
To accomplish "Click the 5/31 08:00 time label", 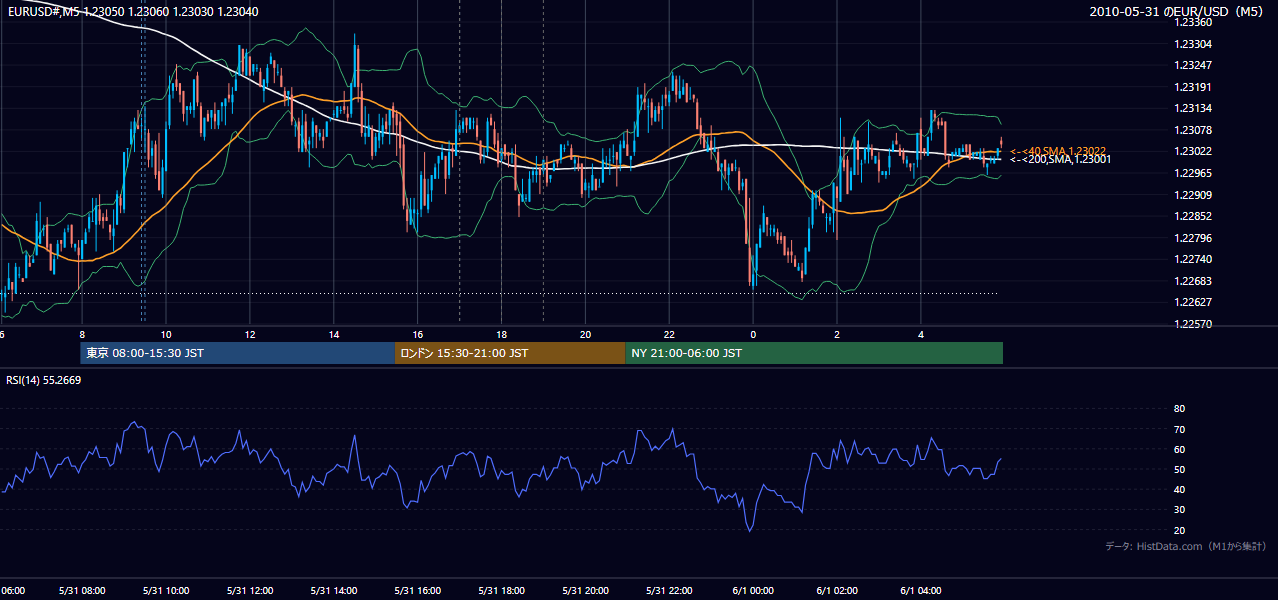I will pyautogui.click(x=82, y=591).
